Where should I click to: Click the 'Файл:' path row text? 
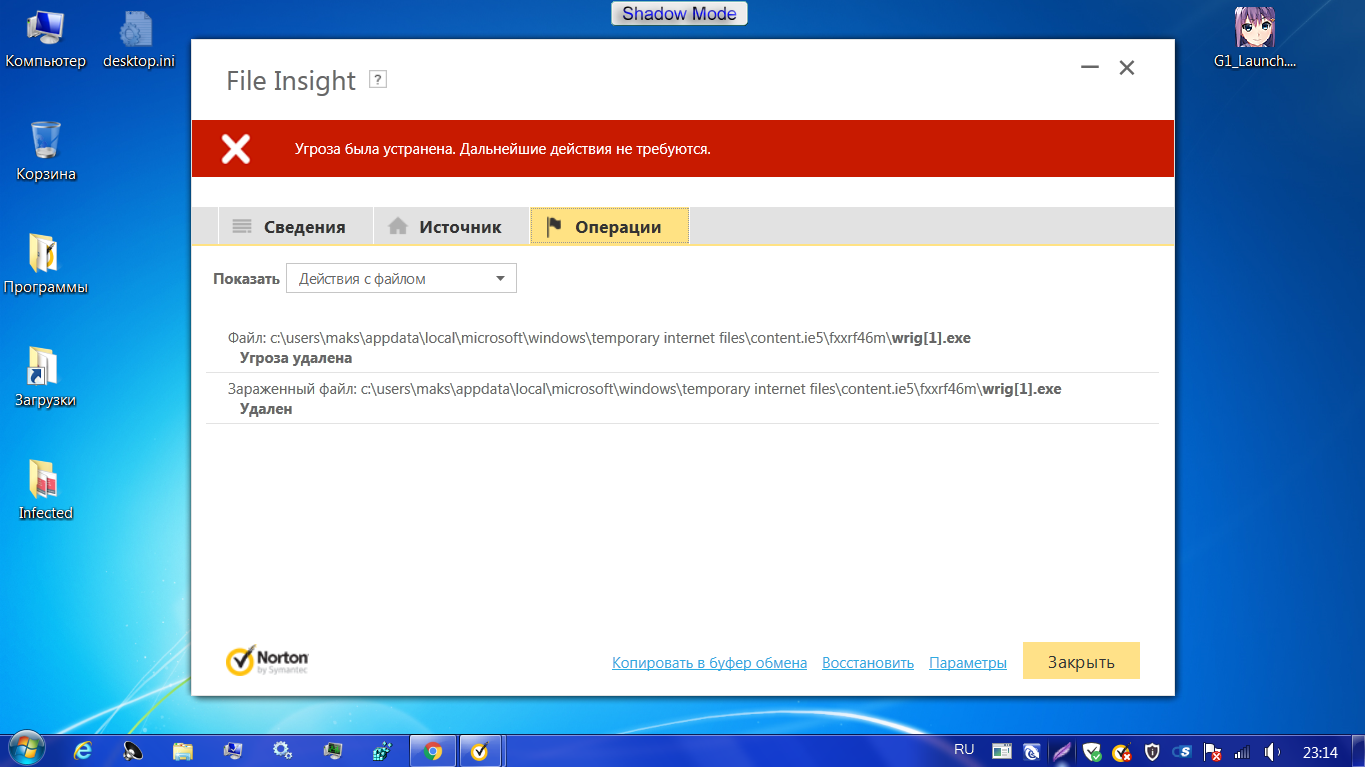point(599,338)
